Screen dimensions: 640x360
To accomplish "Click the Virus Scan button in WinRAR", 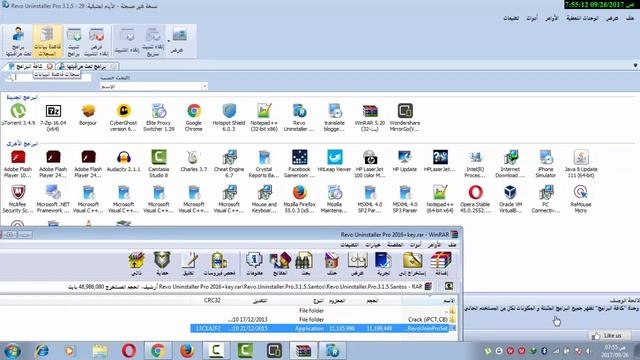I will tap(219, 264).
